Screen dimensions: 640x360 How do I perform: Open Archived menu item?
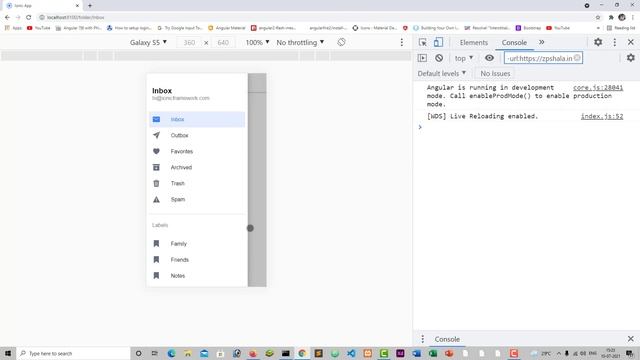(x=197, y=167)
